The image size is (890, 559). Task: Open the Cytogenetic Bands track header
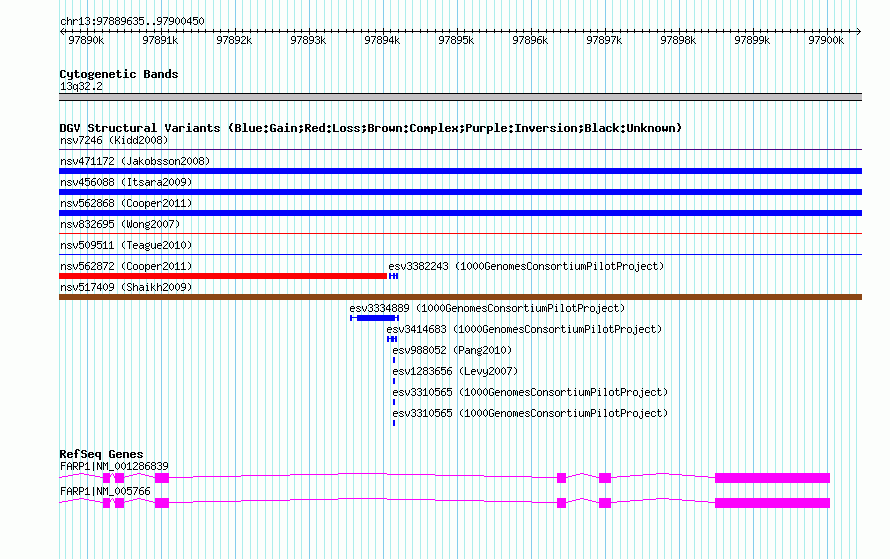119,74
